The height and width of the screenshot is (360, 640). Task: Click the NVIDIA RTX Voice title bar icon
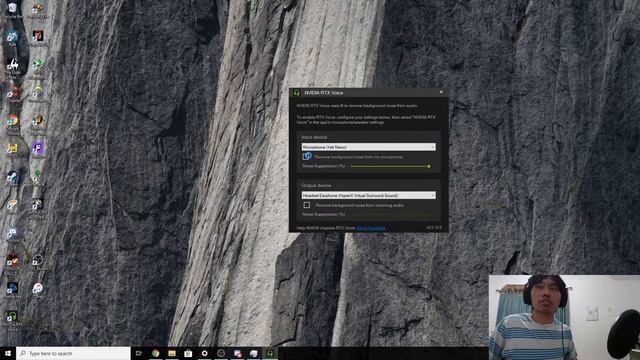click(x=297, y=93)
